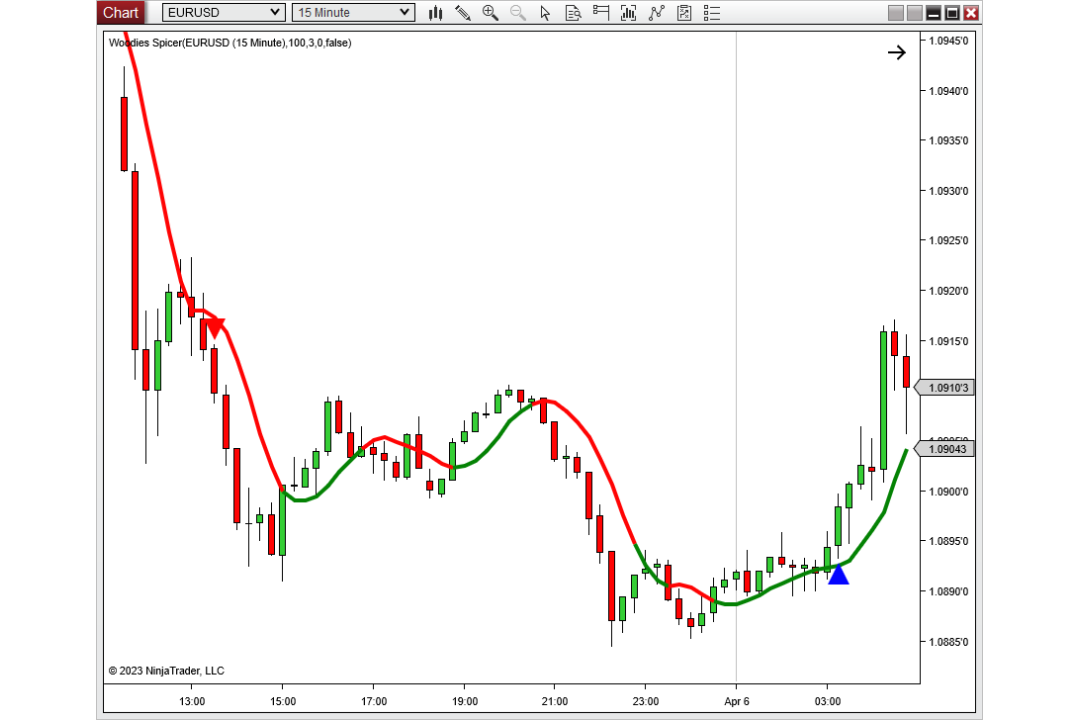
Task: Click the 17:00 time axis label
Action: point(373,701)
